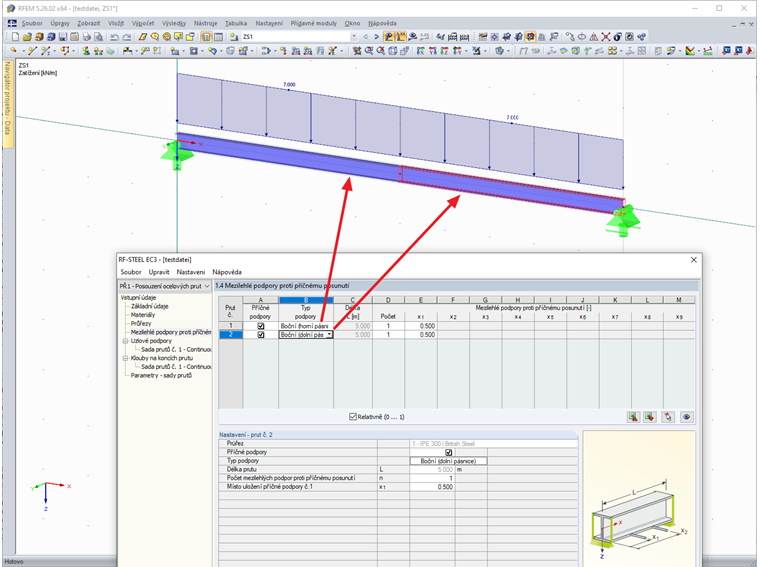760x567 pixels.
Task: Toggle the Relativně (0 ... 1) checkbox
Action: pyautogui.click(x=353, y=417)
